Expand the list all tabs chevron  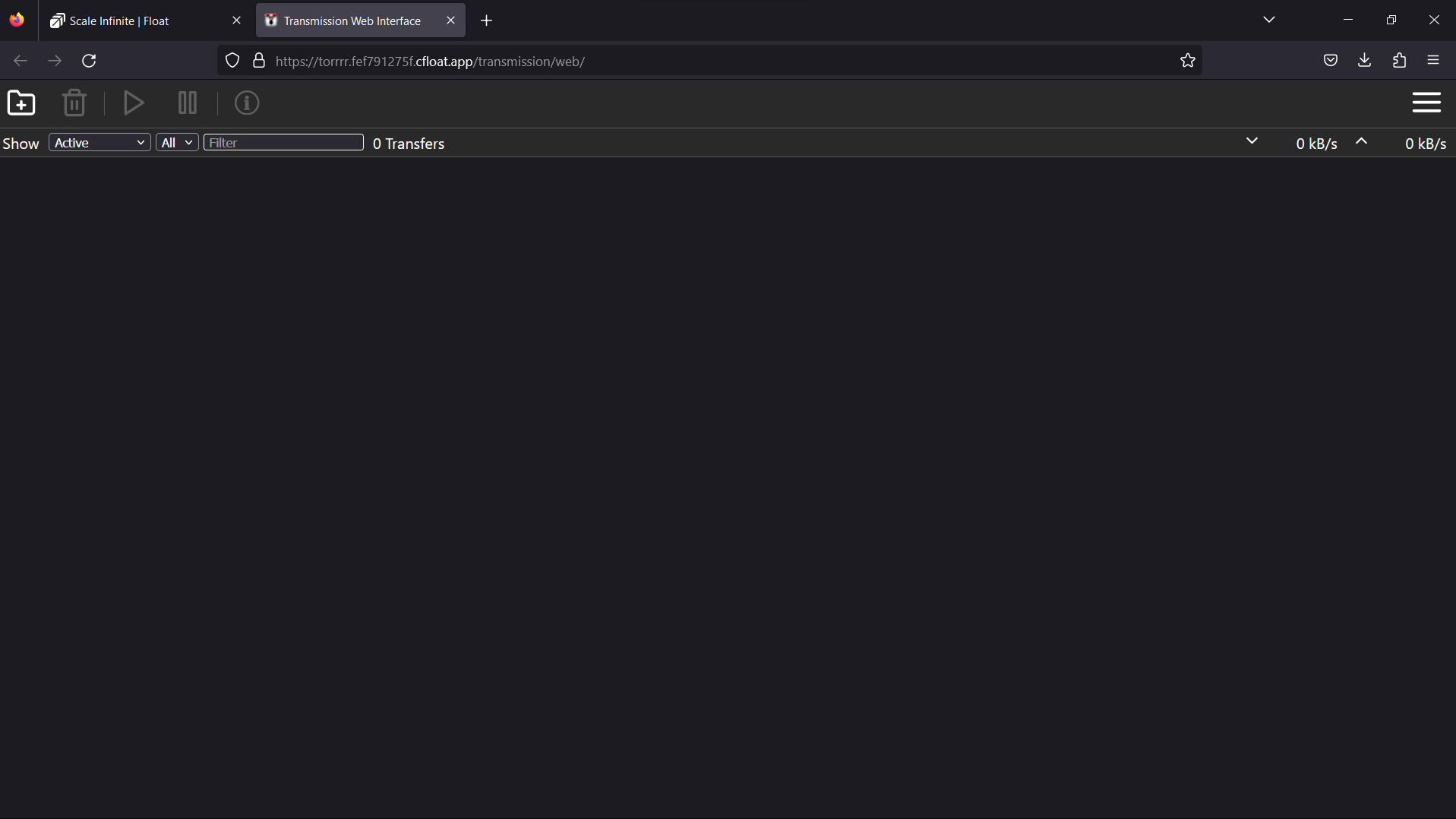coord(1269,20)
